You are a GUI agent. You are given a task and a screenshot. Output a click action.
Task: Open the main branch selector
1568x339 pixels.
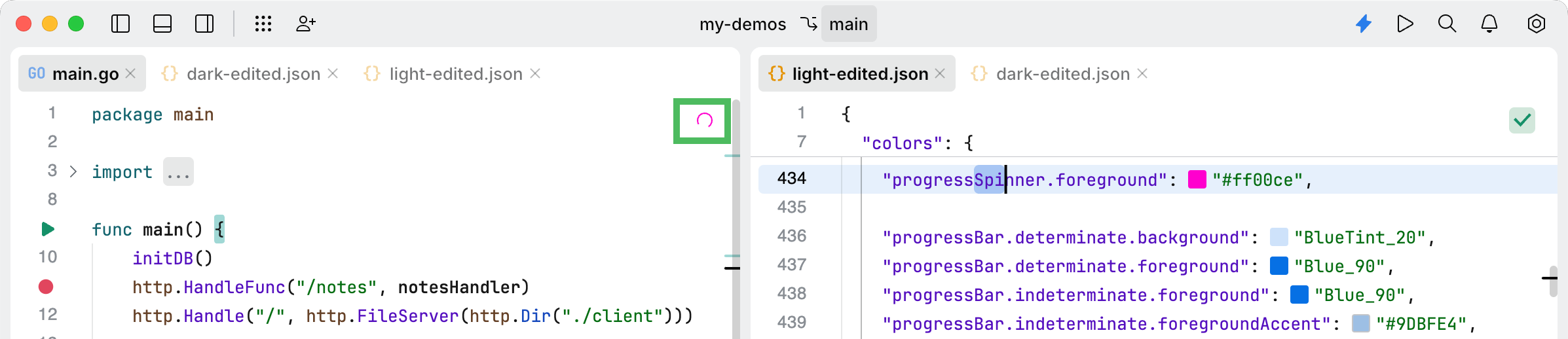coord(848,24)
